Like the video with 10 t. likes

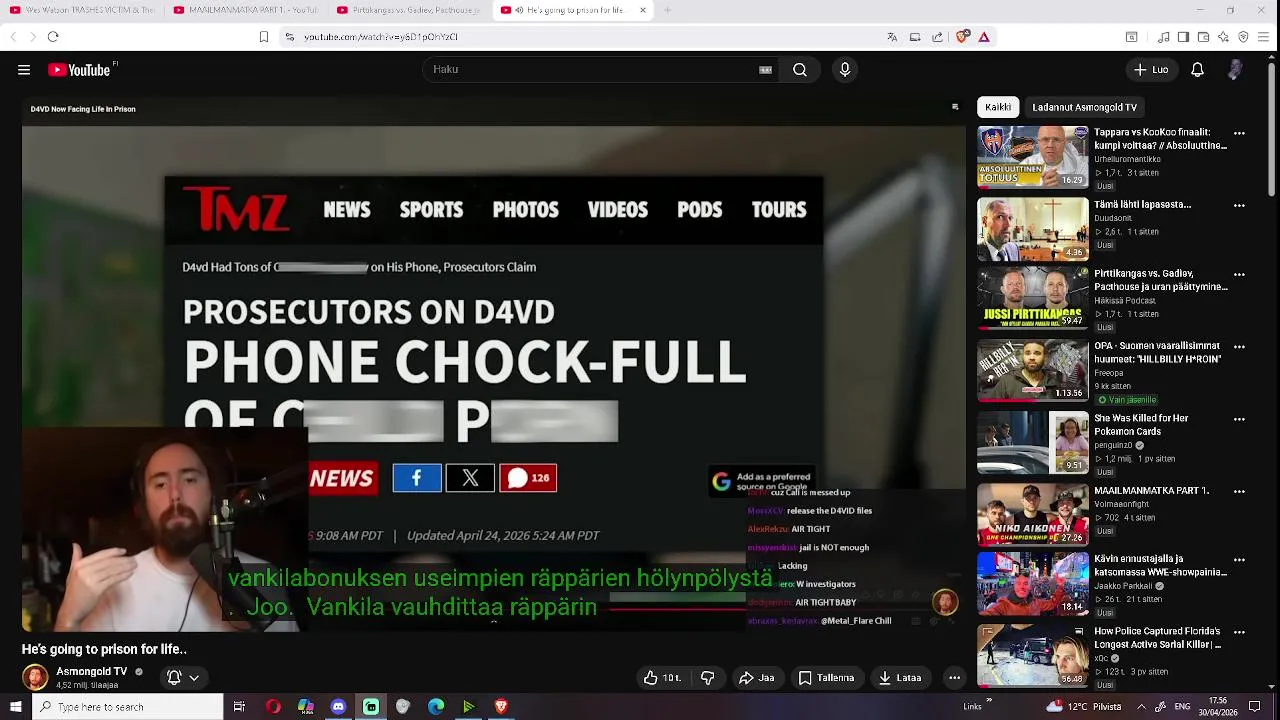click(x=662, y=678)
